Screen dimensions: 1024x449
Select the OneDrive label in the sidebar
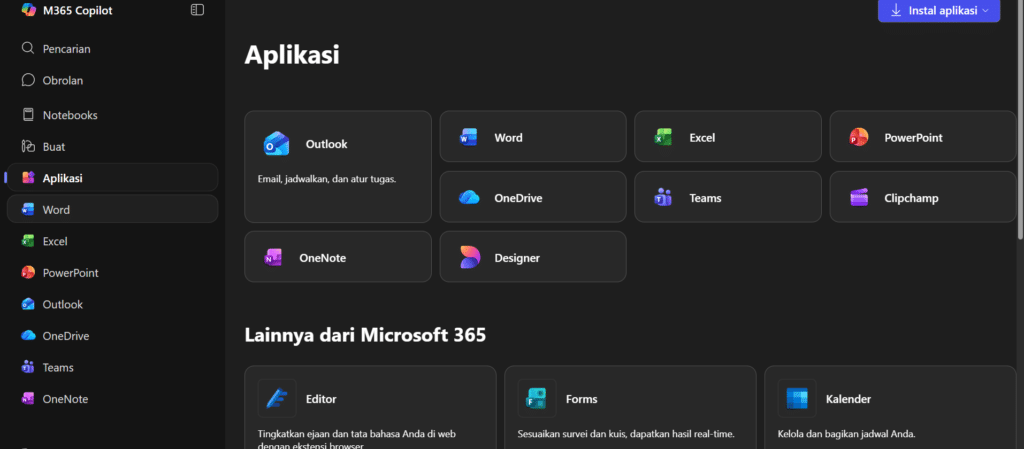click(66, 336)
